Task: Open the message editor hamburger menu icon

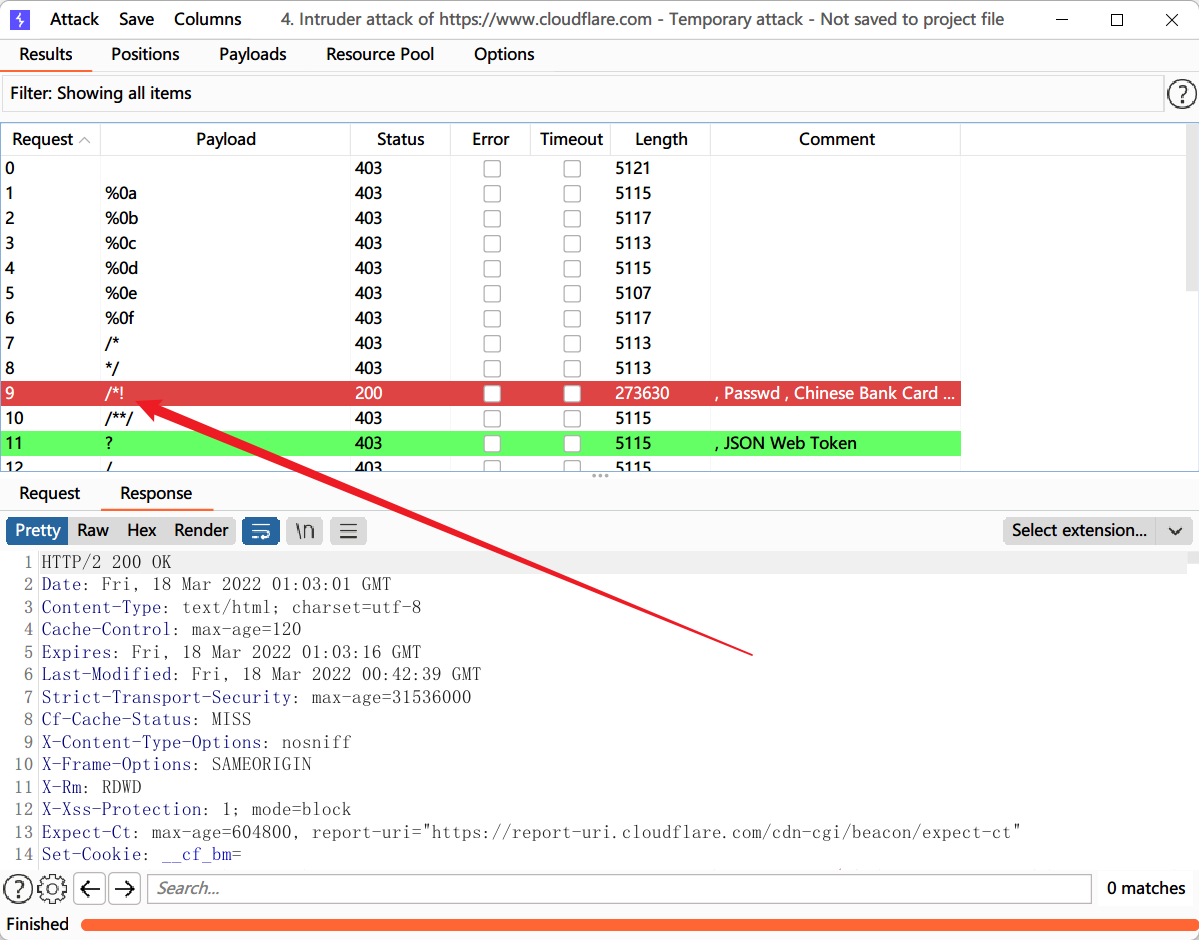Action: tap(349, 531)
